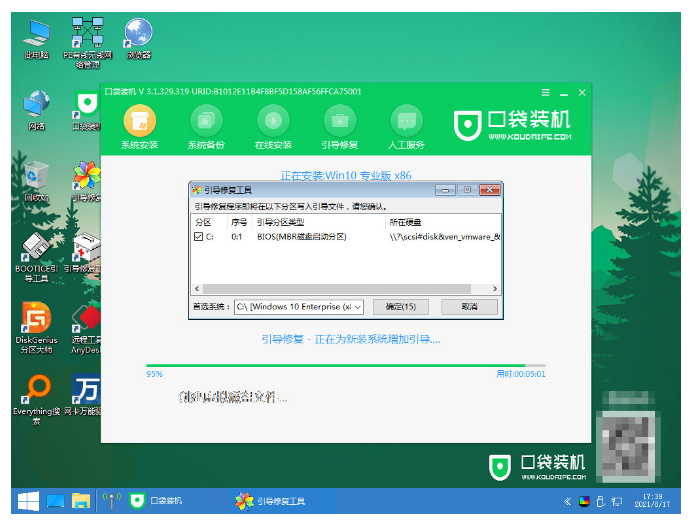Open 远程工具 AnyDesk desktop shortcut

pos(86,328)
